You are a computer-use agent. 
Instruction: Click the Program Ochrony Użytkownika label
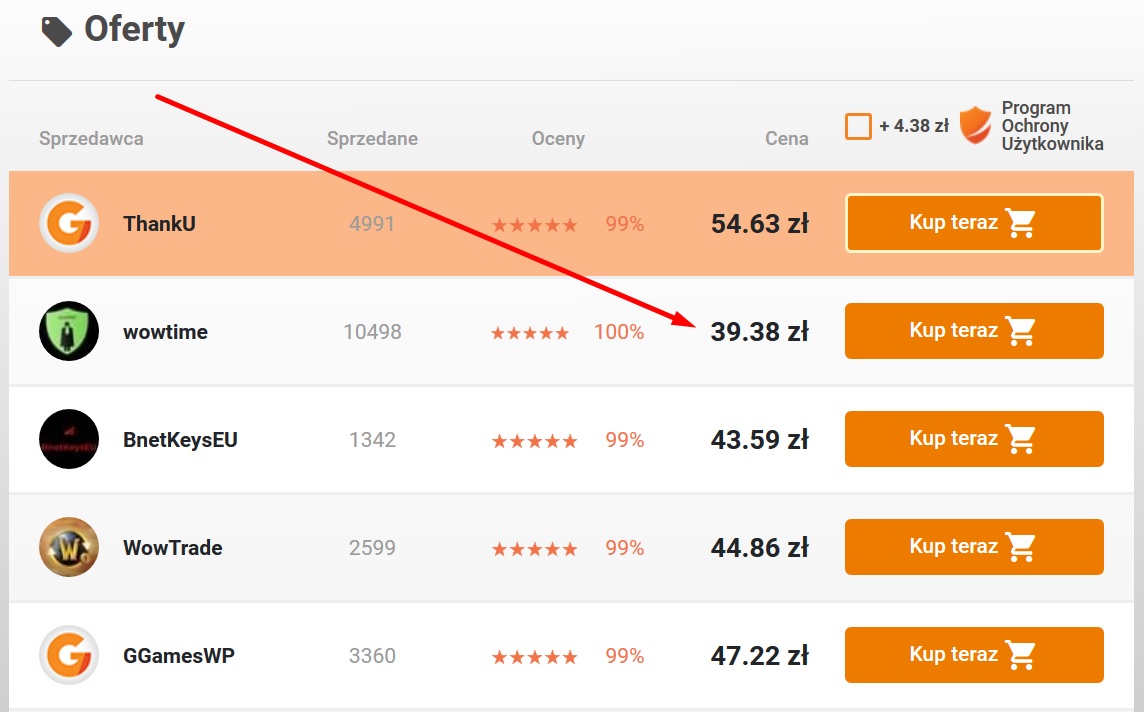(x=1052, y=125)
